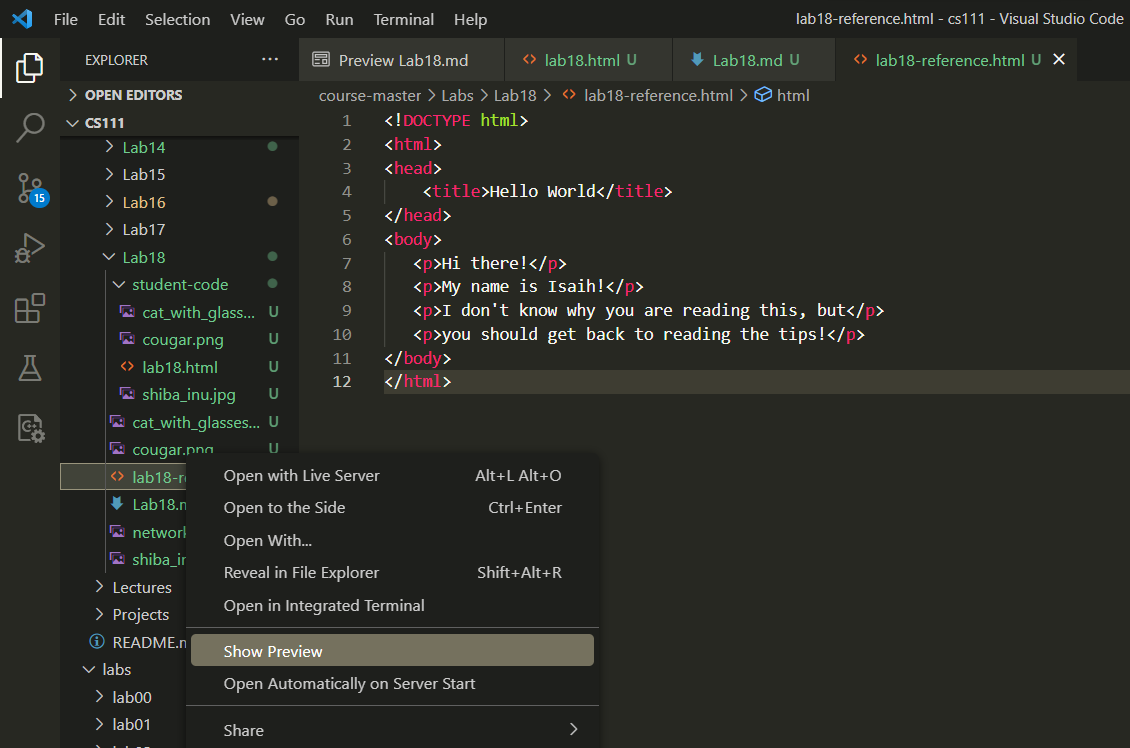The image size is (1130, 748).
Task: Click the Explorer more actions ellipsis
Action: [x=270, y=60]
